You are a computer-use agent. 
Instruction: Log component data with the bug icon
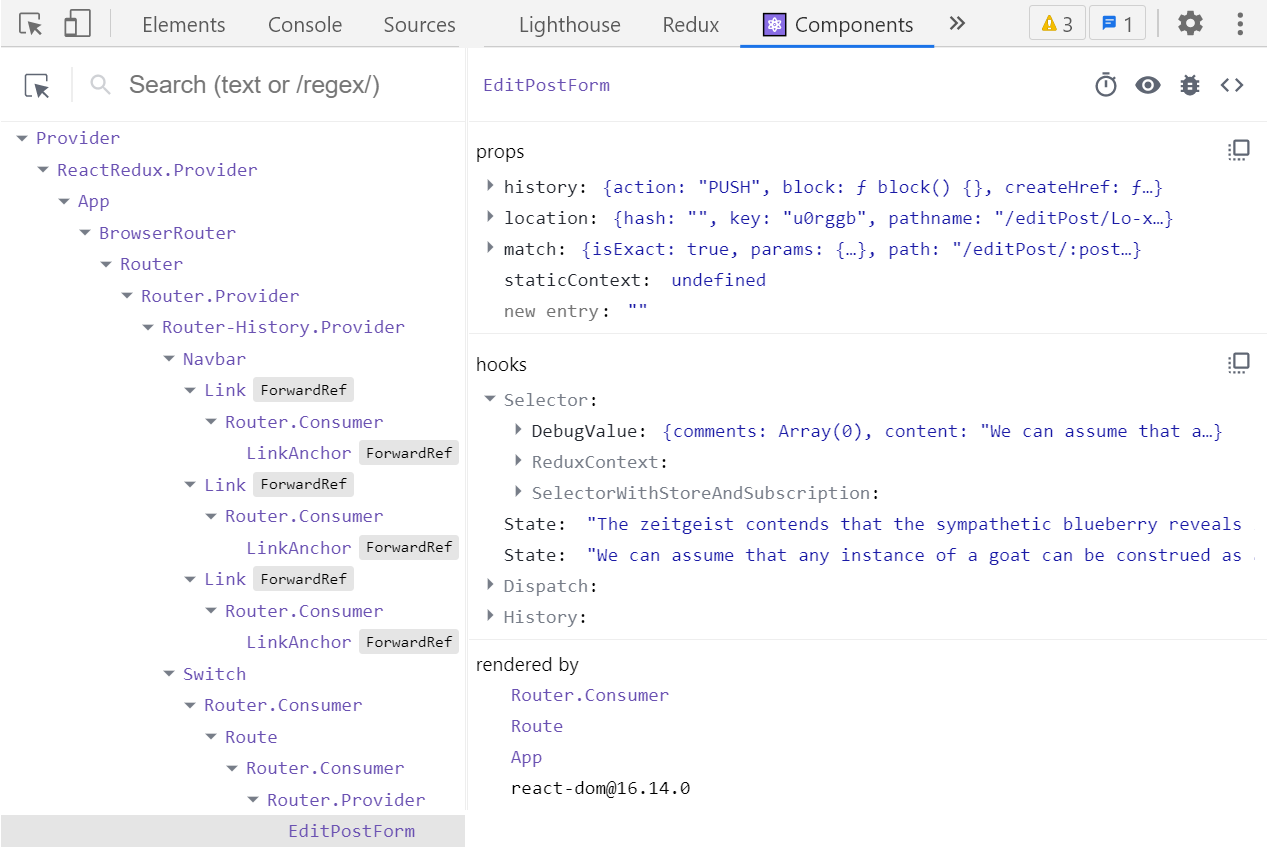pos(1190,86)
